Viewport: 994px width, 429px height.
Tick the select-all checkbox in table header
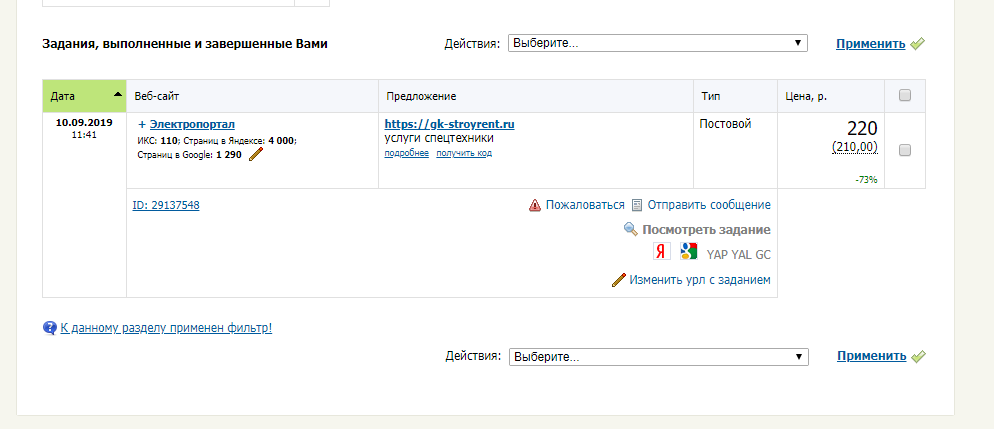tap(905, 96)
